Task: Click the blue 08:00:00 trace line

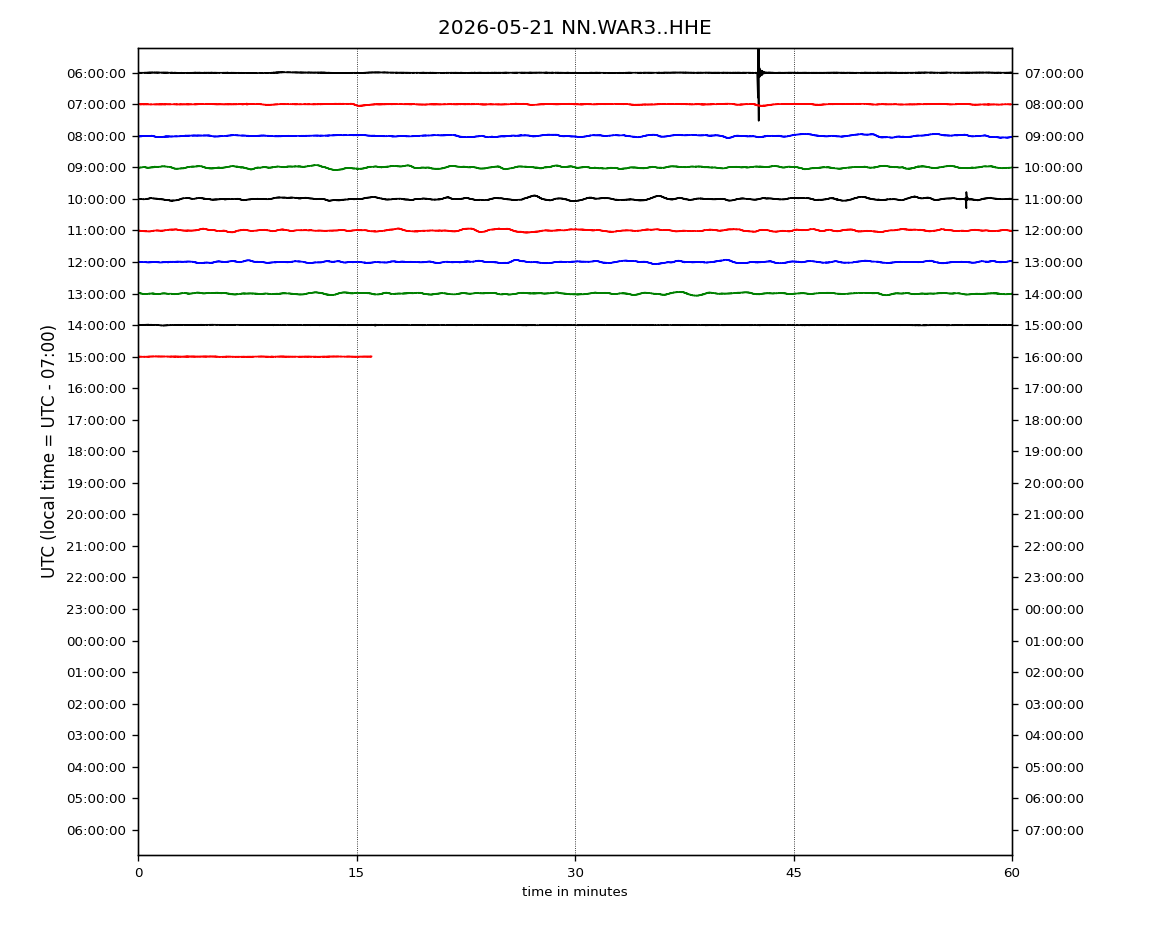Action: (575, 136)
